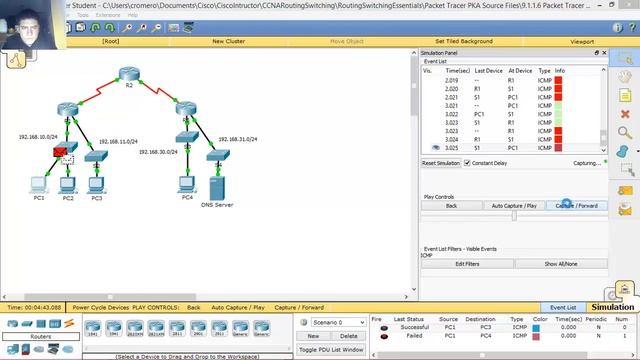640x360 pixels.
Task: Open the Drawing Palette toolbar icon
Action: [x=173, y=28]
